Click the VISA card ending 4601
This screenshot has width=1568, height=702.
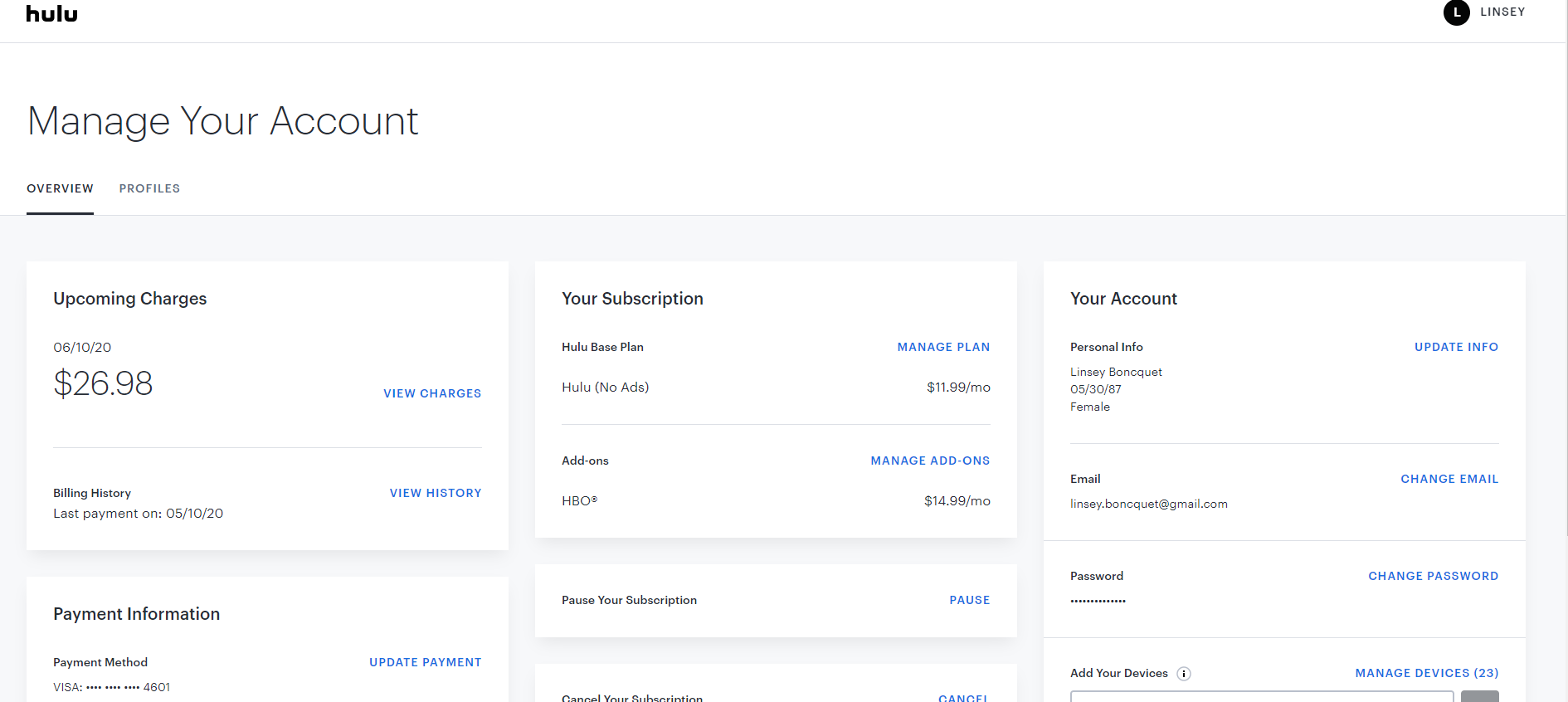click(112, 687)
